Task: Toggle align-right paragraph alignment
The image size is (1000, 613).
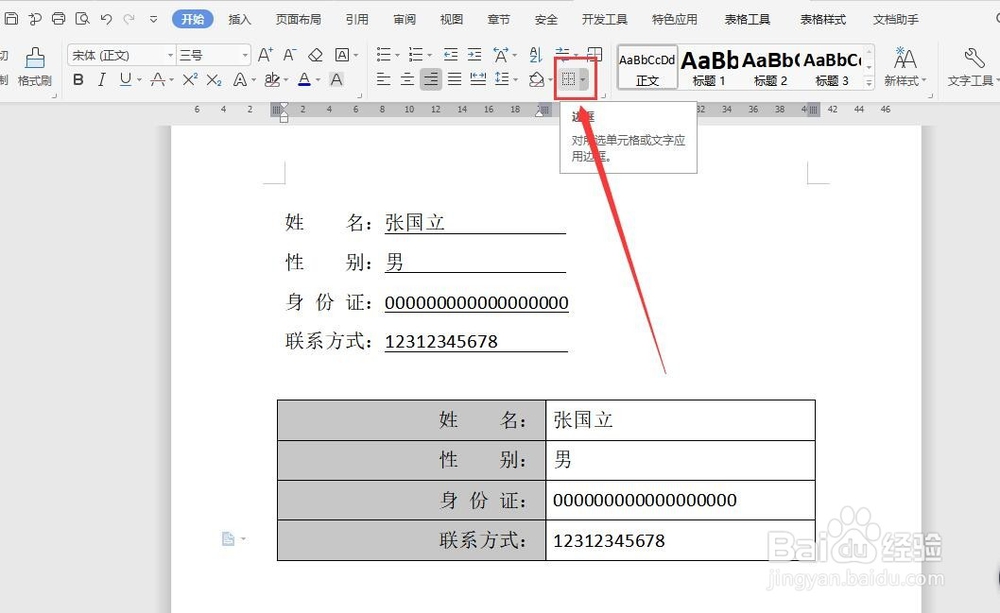Action: [x=431, y=79]
